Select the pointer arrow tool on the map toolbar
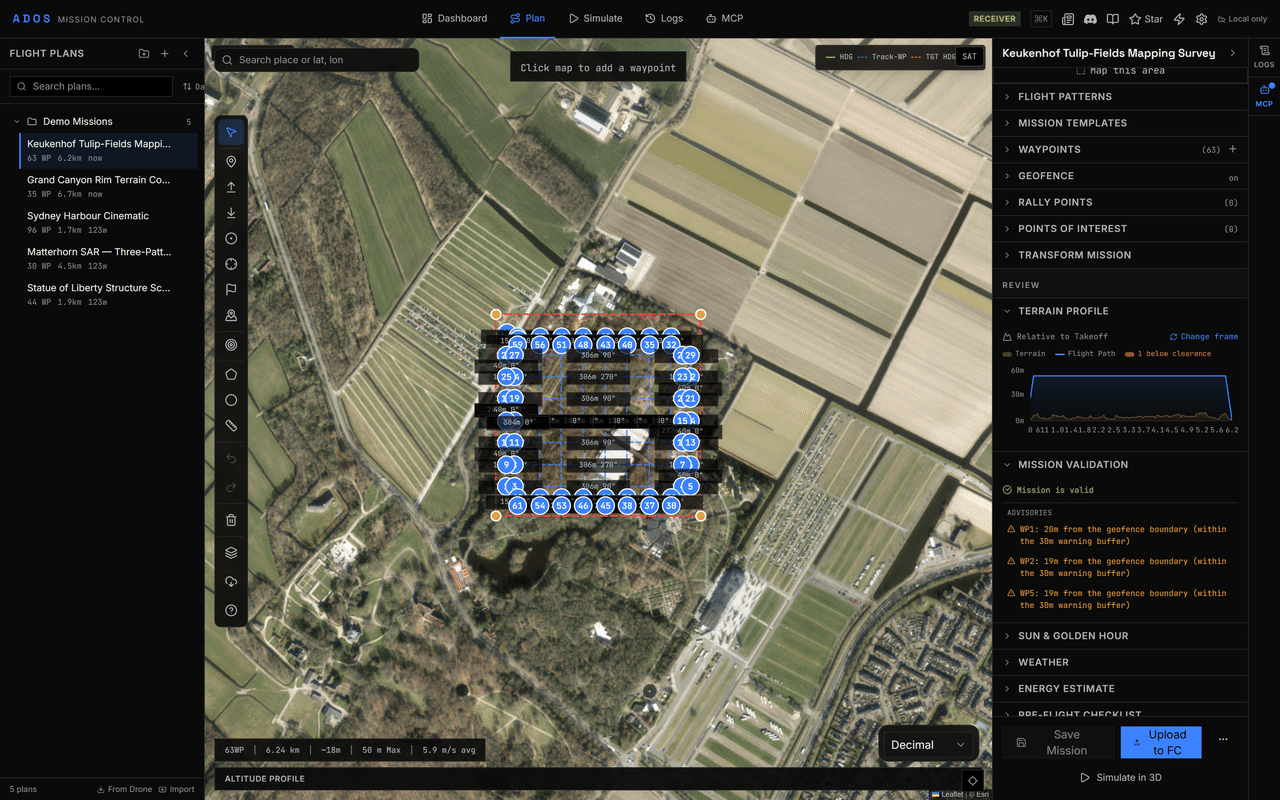Viewport: 1280px width, 800px height. click(231, 132)
